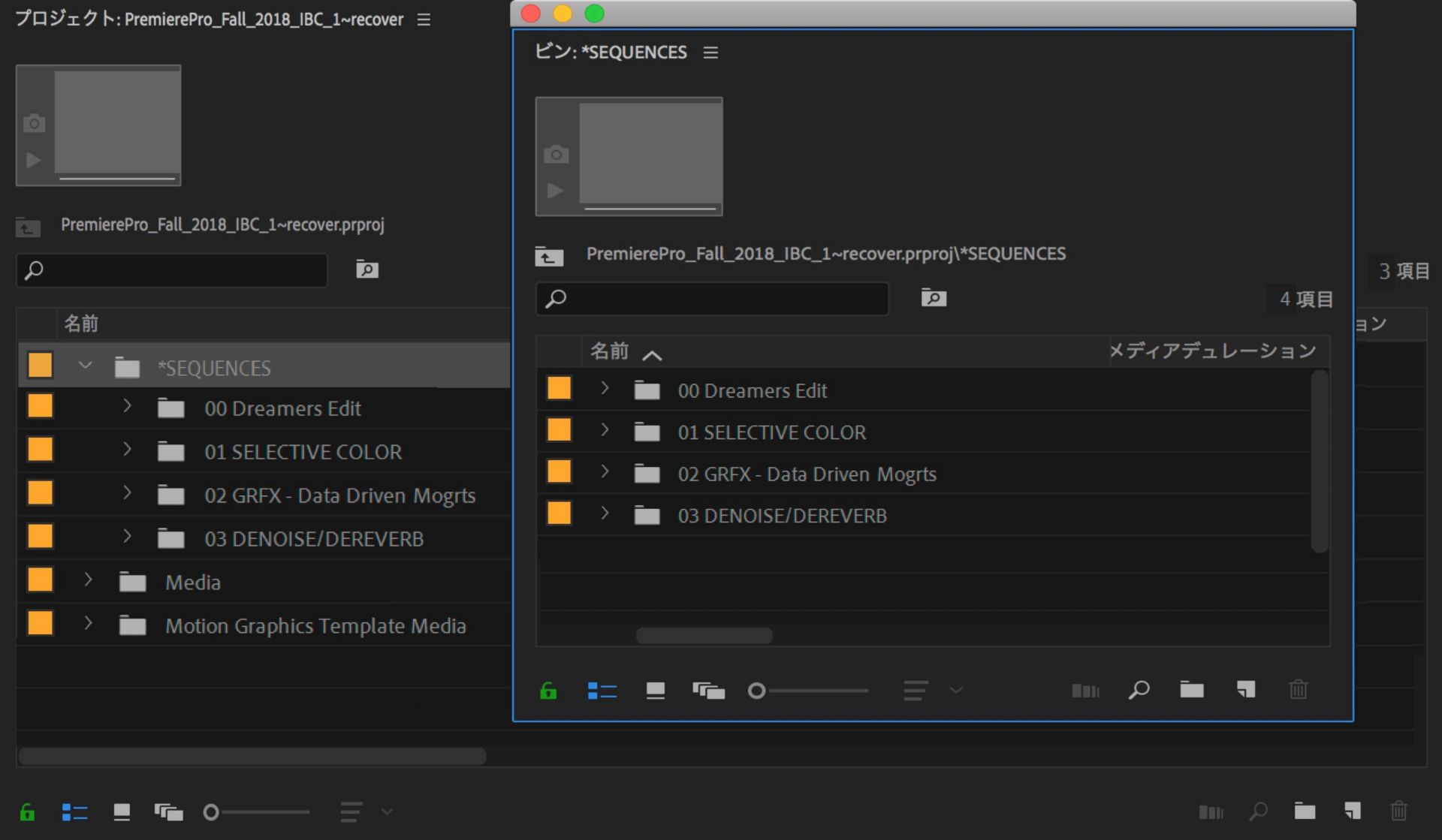Expand 00 Dreamers Edit in Project panel

tap(127, 406)
